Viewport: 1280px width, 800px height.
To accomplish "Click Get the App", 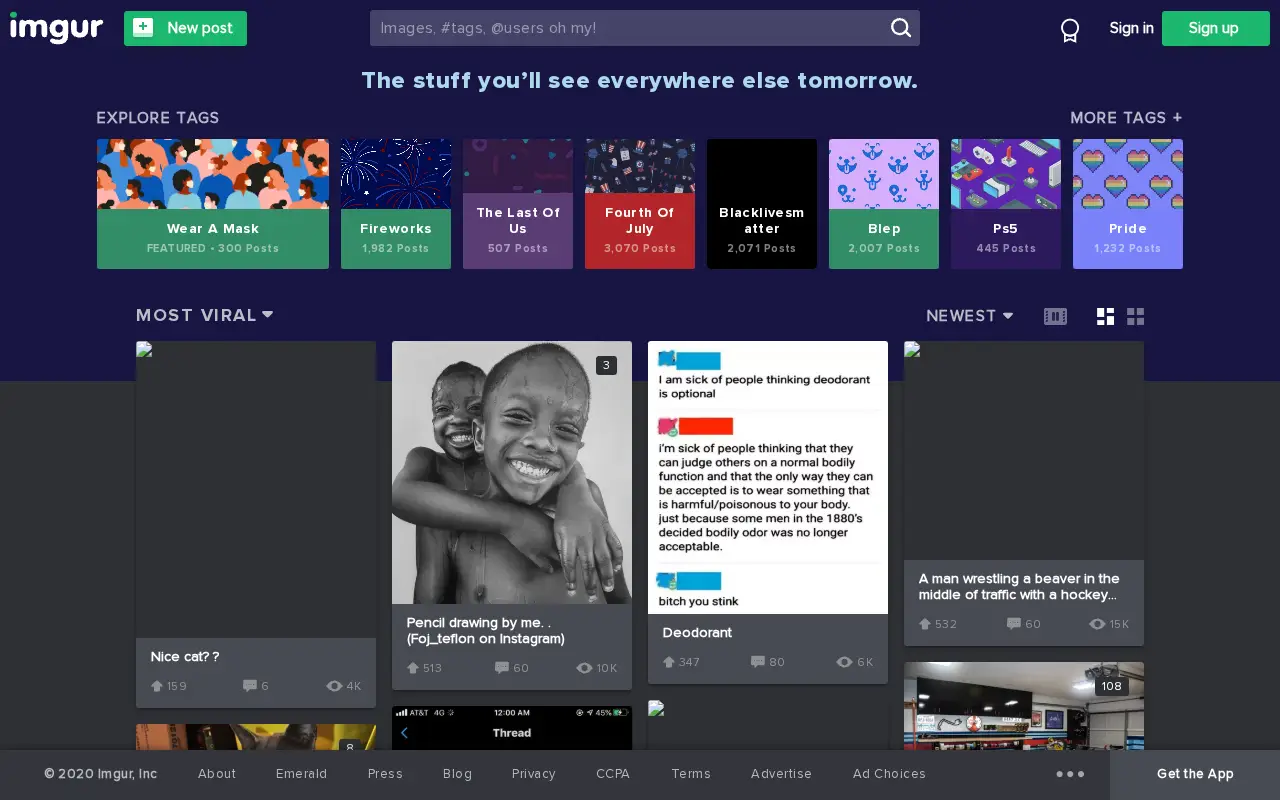I will coord(1195,774).
